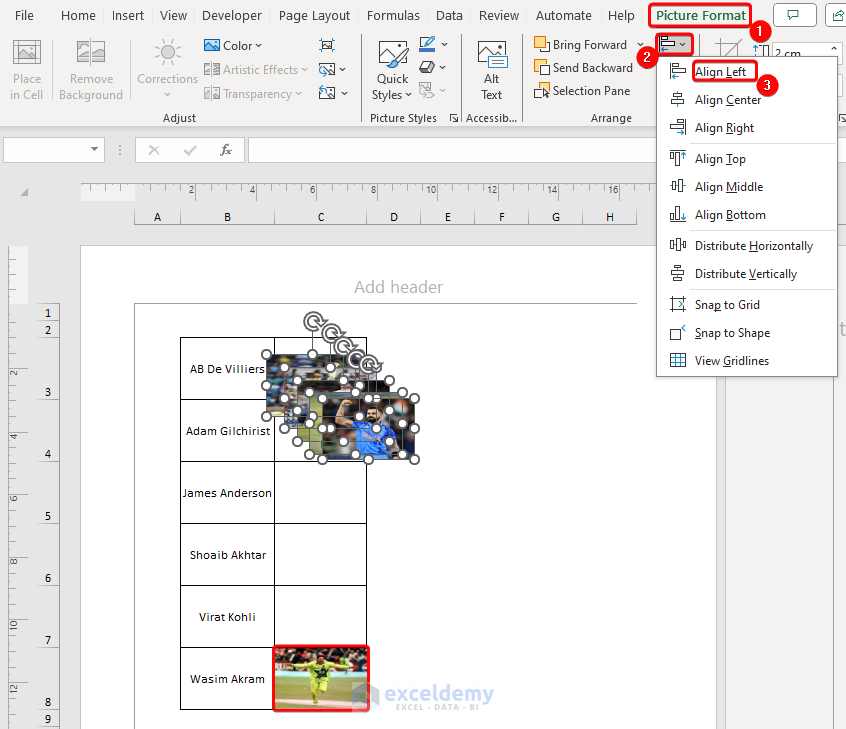Open the Review tab
Viewport: 846px width, 729px height.
[x=499, y=16]
